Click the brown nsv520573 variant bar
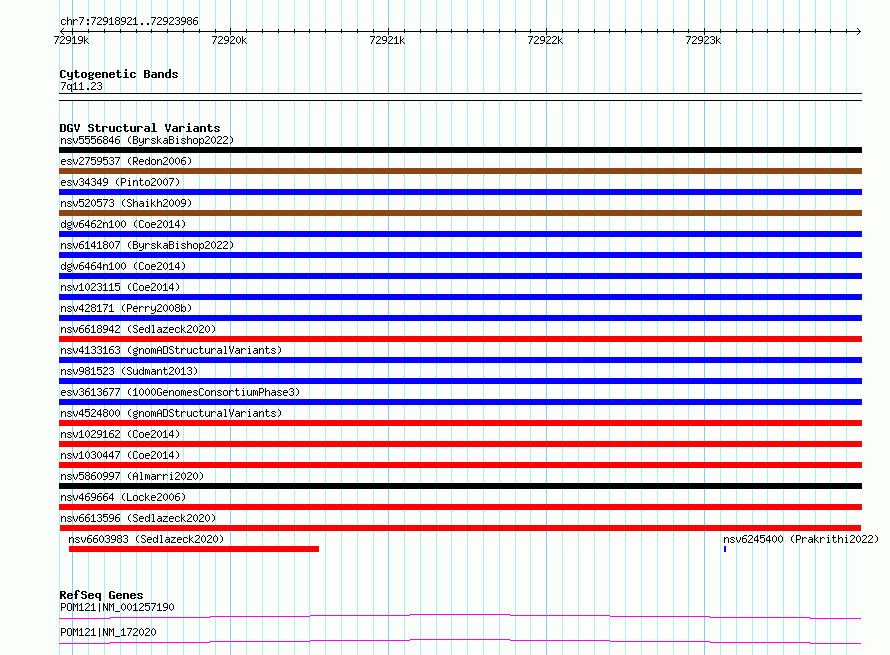Screen dimensions: 890x655 pos(460,213)
